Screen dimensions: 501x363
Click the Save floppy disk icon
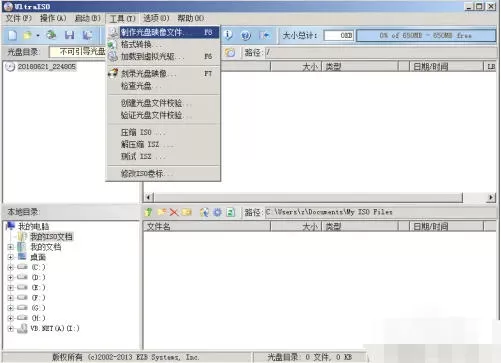[70, 35]
